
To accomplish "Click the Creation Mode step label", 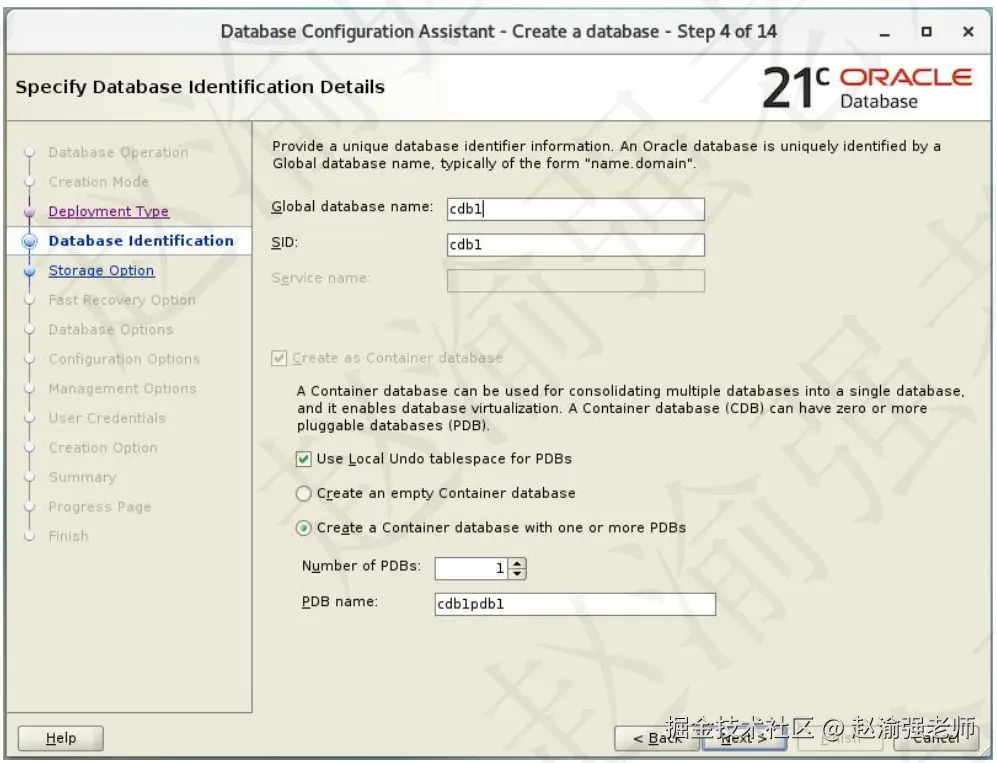I will 99,182.
